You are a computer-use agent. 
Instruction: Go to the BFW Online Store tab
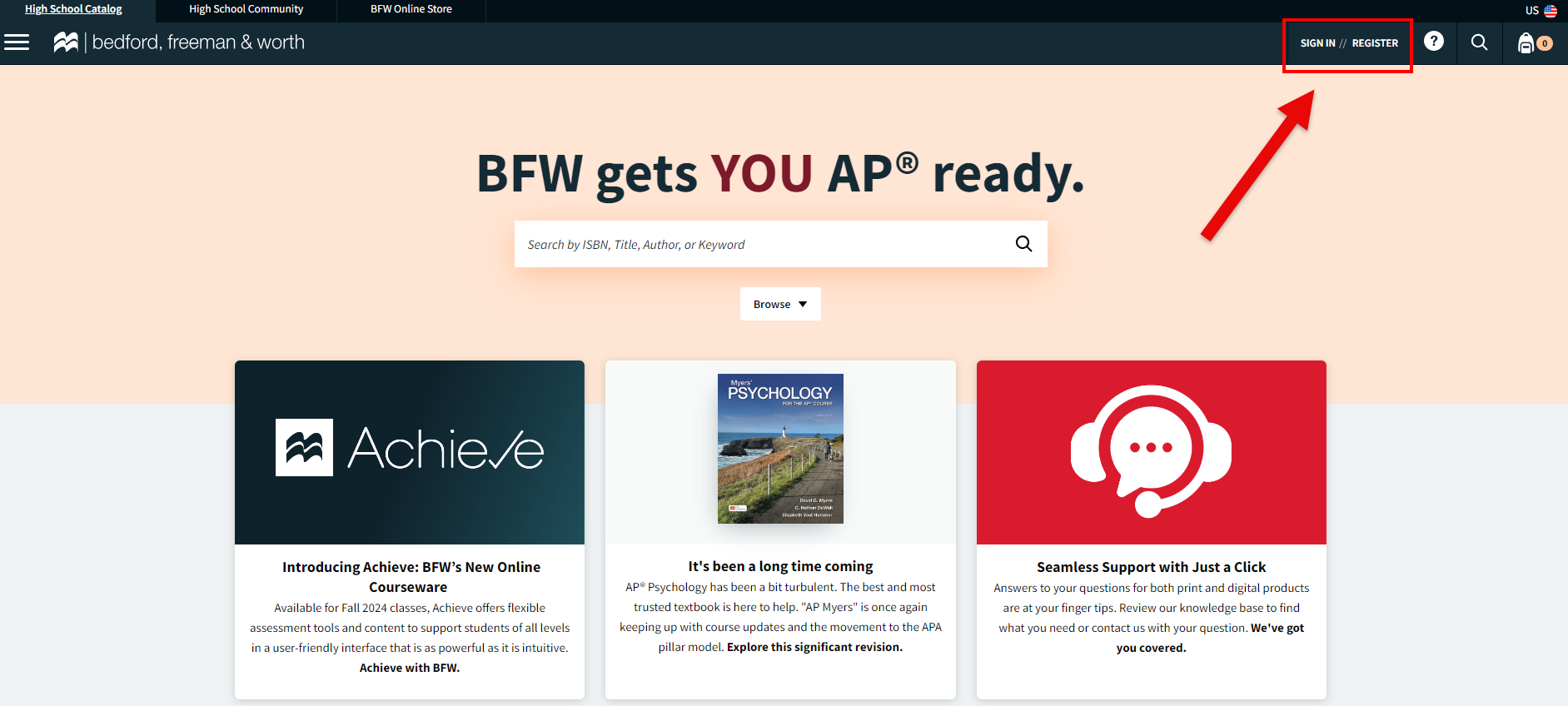click(x=411, y=9)
